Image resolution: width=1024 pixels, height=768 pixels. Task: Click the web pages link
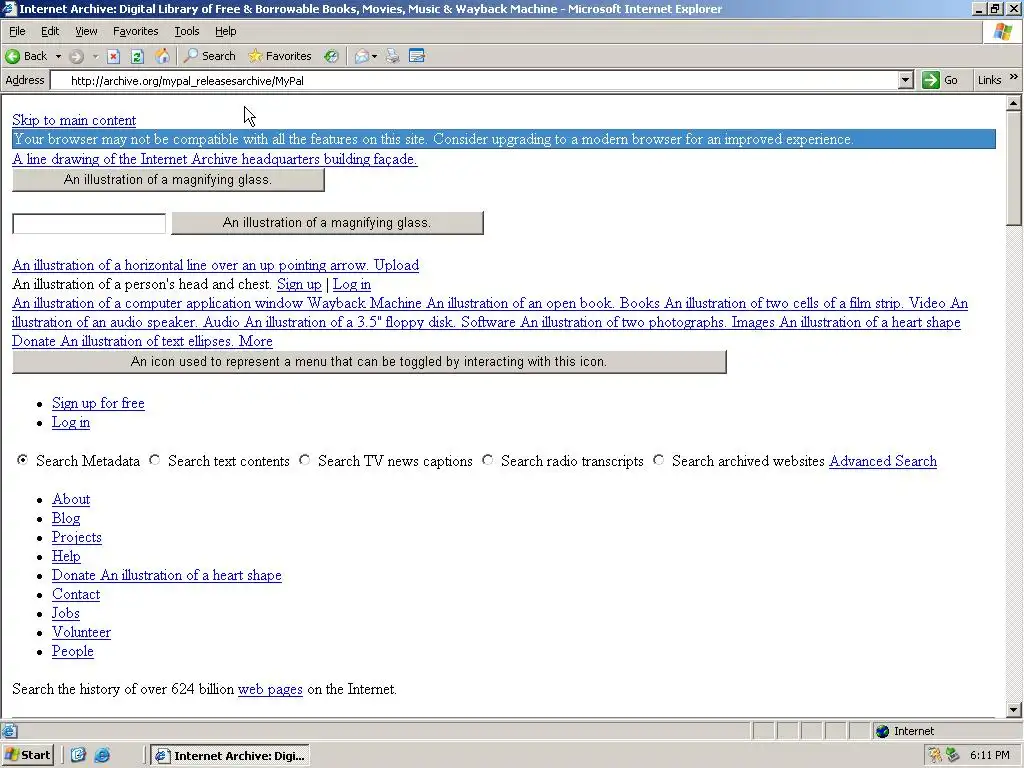click(270, 689)
